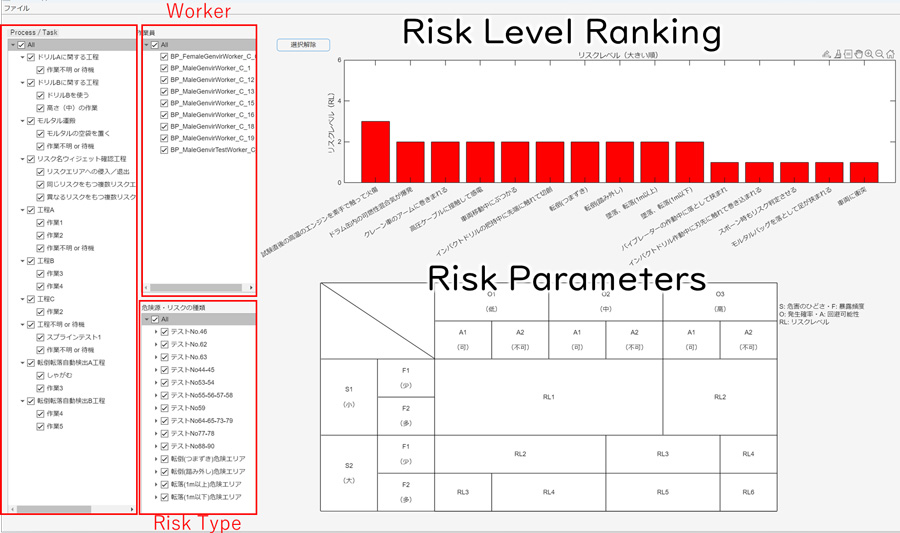
Task: Restore chart view with the home icon
Action: point(890,54)
